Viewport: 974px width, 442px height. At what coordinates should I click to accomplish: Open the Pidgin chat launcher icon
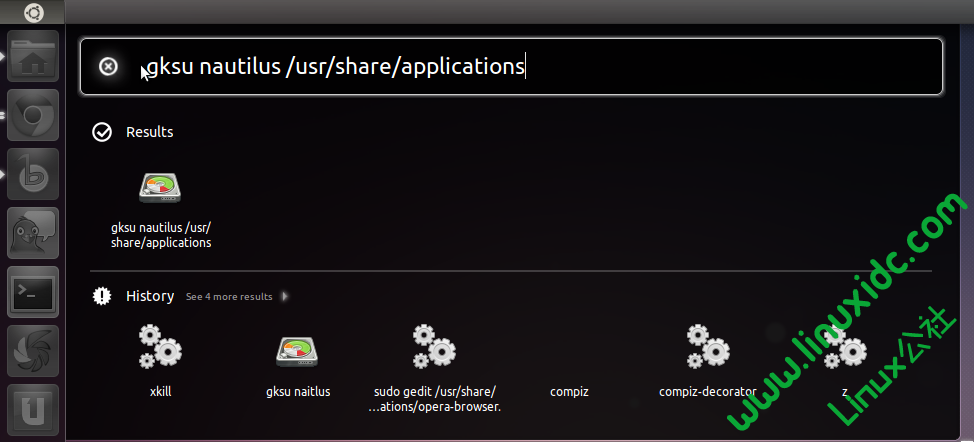click(33, 233)
